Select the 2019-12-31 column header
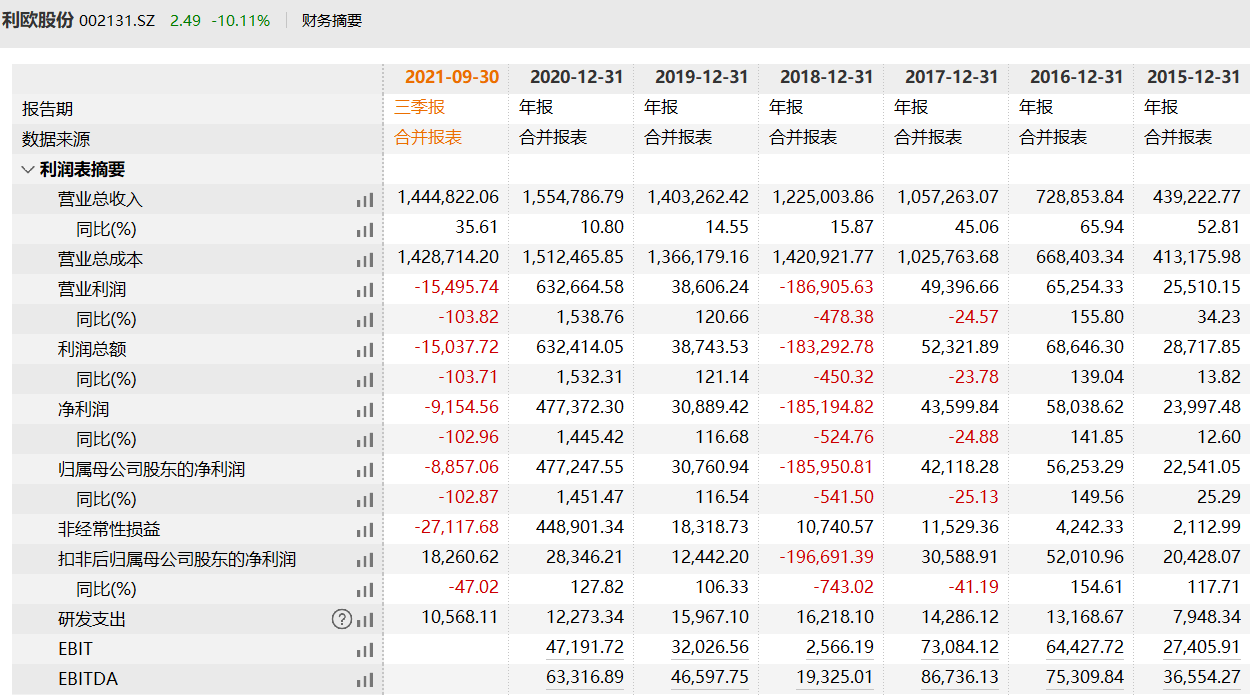This screenshot has height=695, width=1250. (x=701, y=77)
